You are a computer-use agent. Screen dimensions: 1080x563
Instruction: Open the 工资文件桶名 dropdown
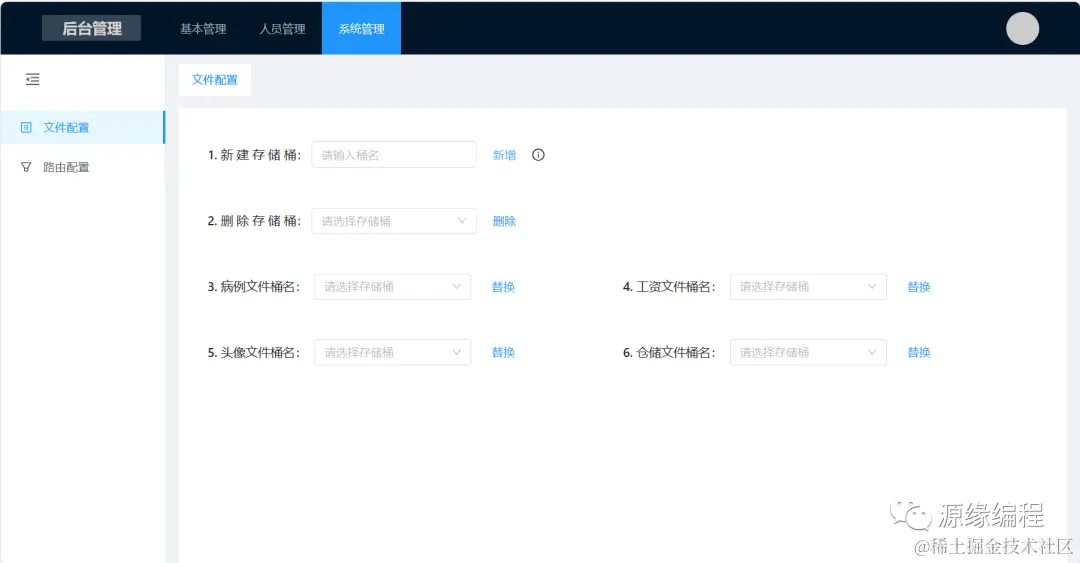pos(808,287)
